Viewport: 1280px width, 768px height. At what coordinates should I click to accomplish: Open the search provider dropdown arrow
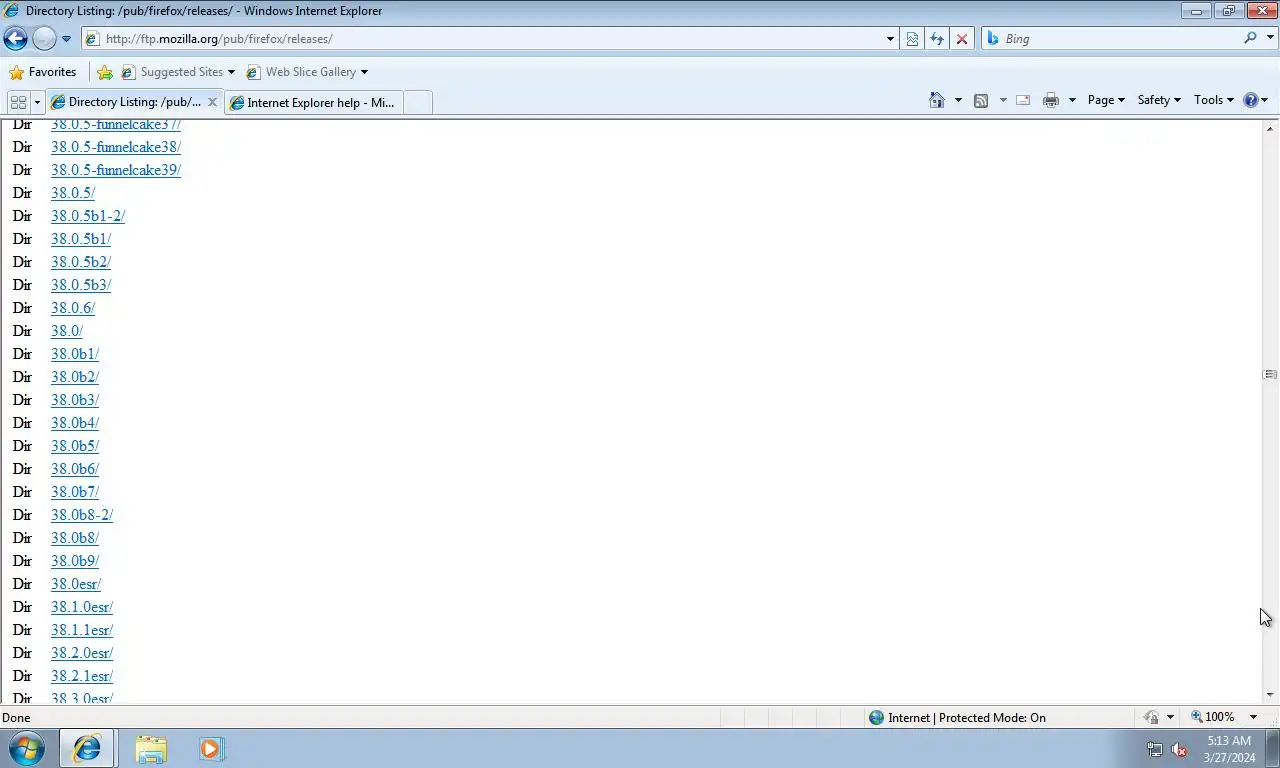tap(1270, 38)
